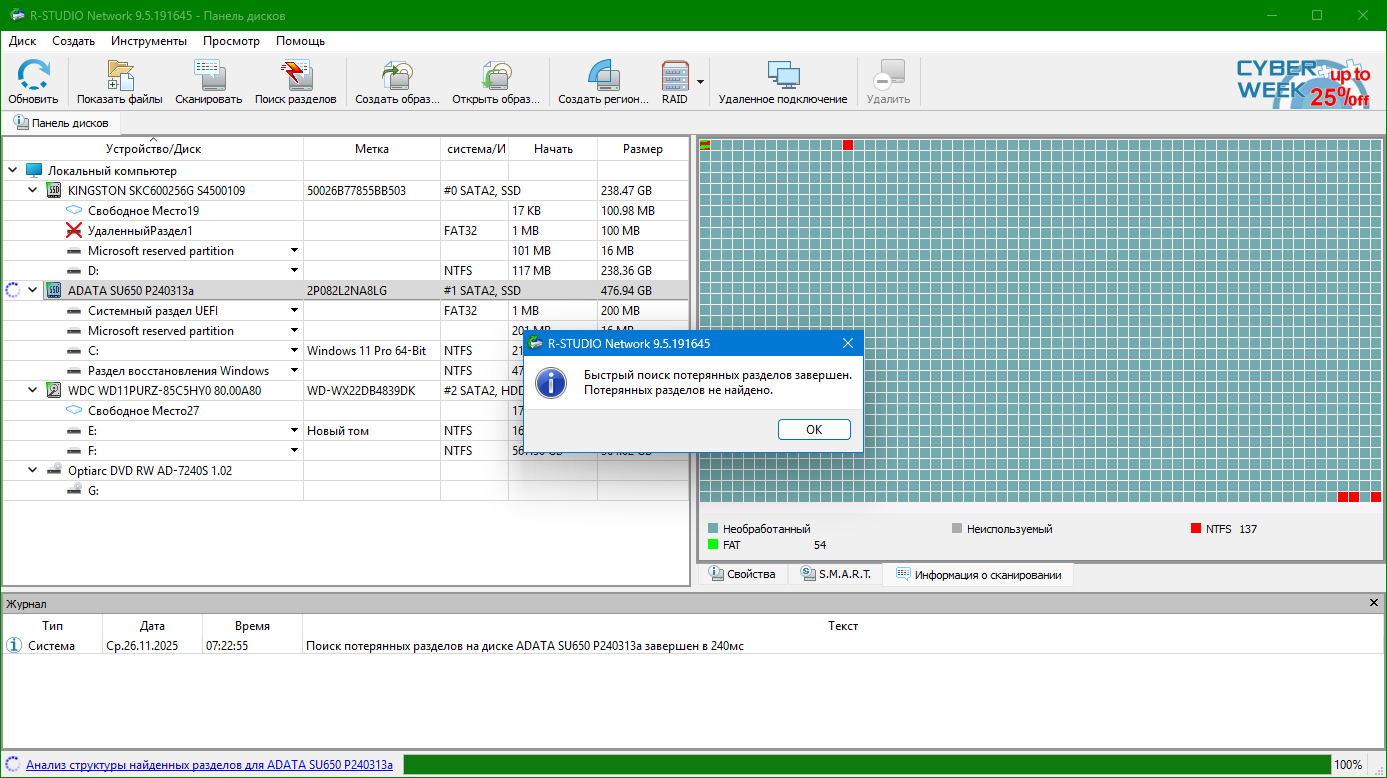Switch to the Свойства tab

[x=742, y=574]
